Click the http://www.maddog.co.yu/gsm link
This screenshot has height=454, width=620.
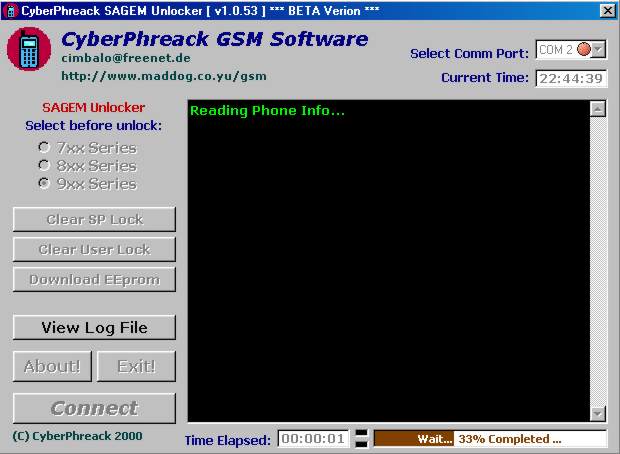[164, 76]
